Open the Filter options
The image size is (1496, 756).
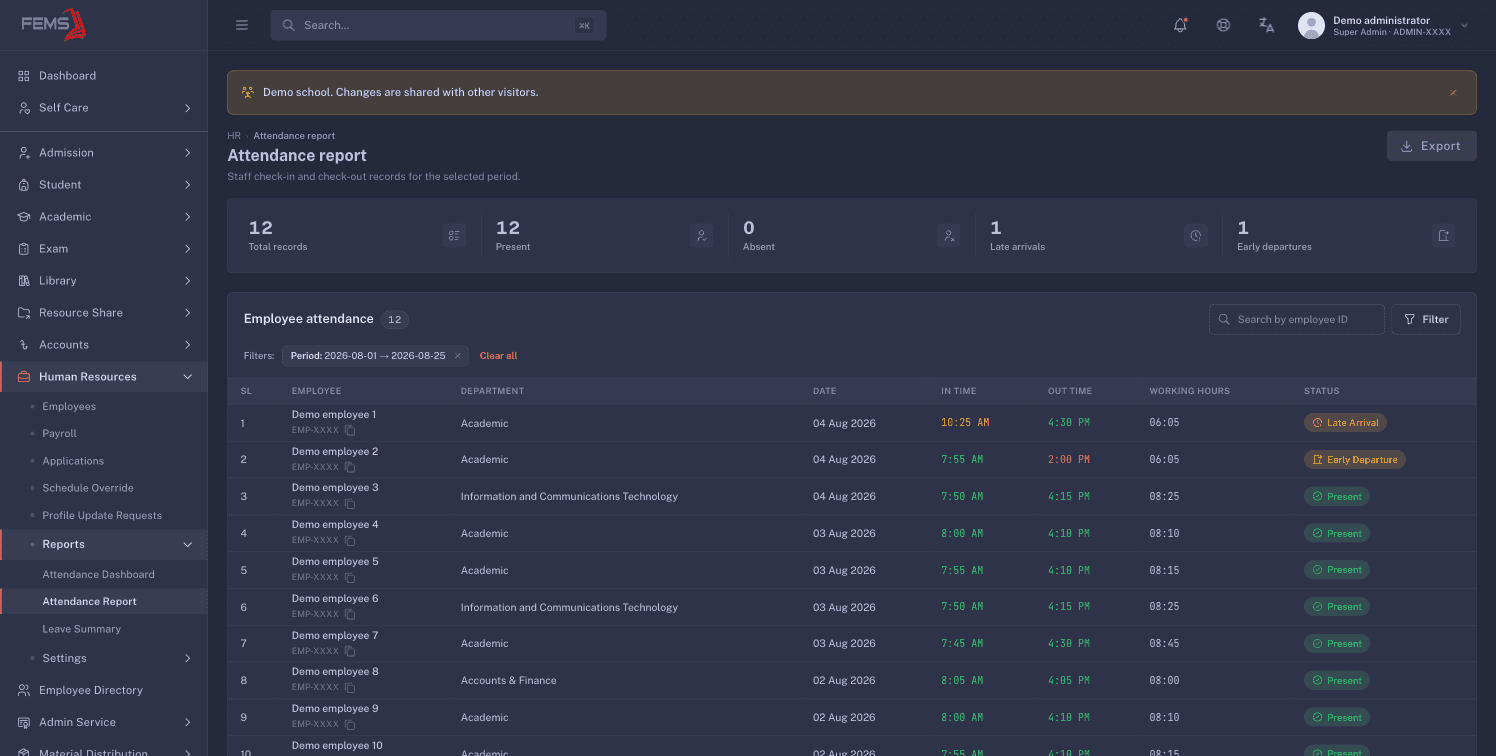[x=1426, y=320]
